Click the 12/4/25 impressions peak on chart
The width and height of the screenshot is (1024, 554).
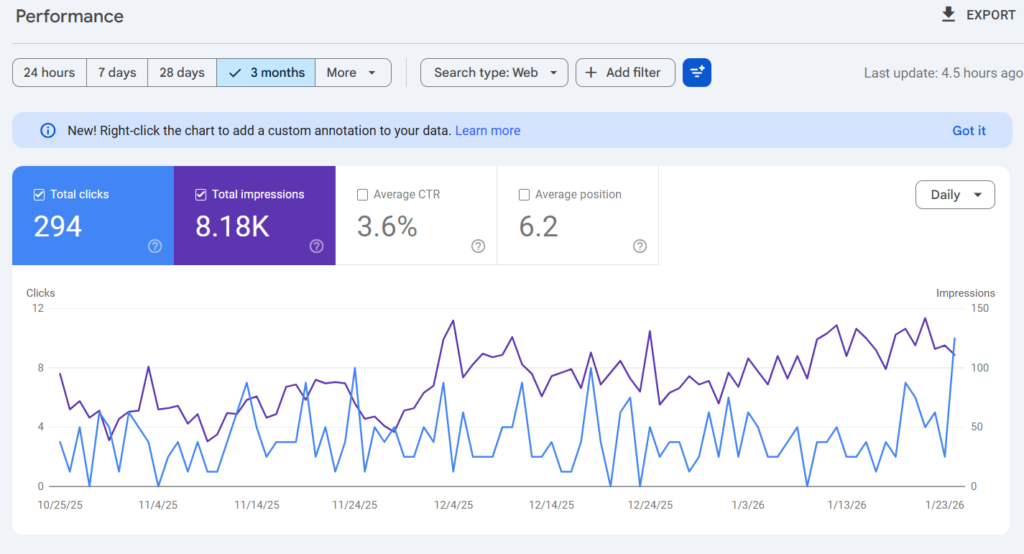tap(453, 321)
